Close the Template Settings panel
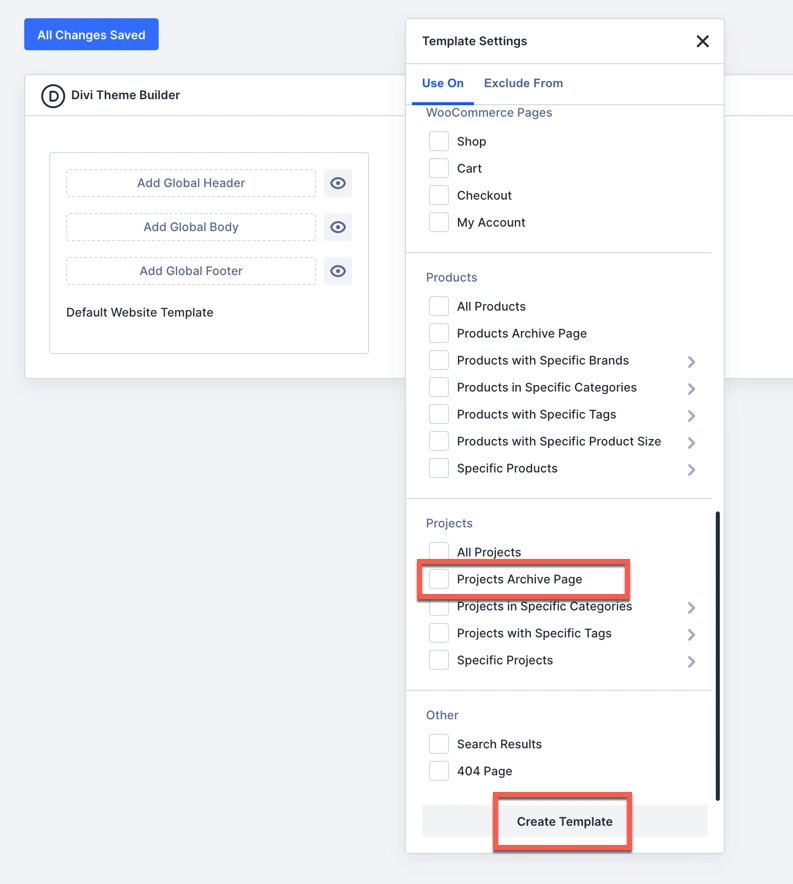The height and width of the screenshot is (884, 793). 702,41
